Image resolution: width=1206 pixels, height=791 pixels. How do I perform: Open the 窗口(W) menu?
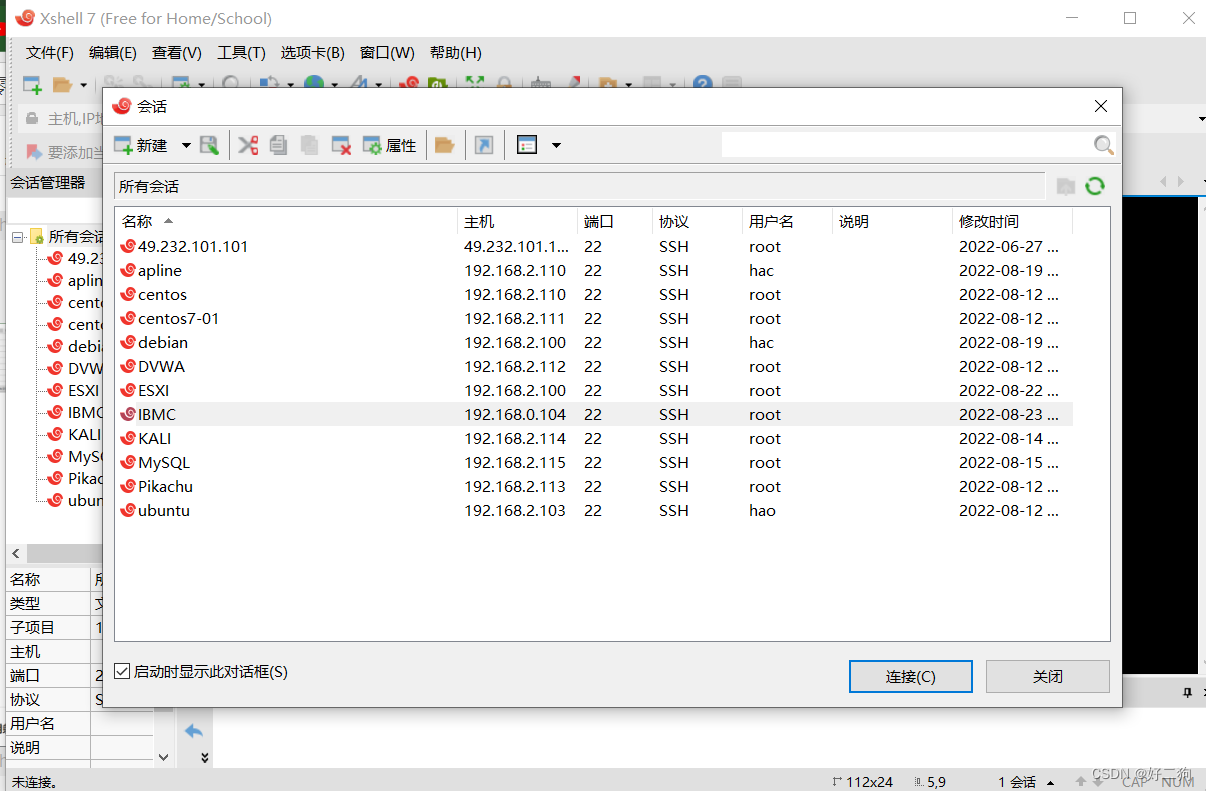[388, 53]
